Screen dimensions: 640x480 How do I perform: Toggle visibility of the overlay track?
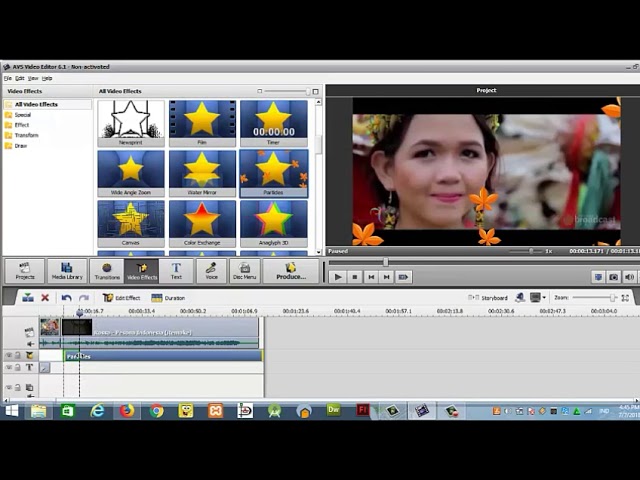(x=8, y=387)
